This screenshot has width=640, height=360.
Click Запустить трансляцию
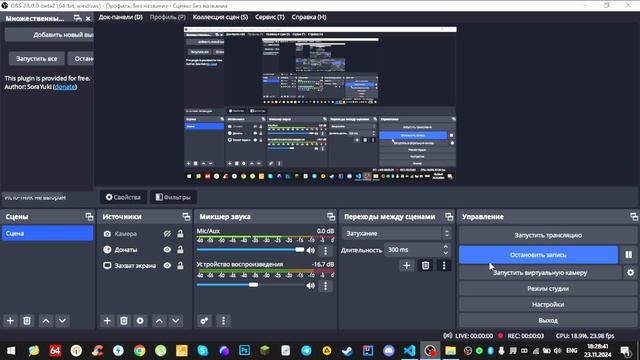(548, 236)
